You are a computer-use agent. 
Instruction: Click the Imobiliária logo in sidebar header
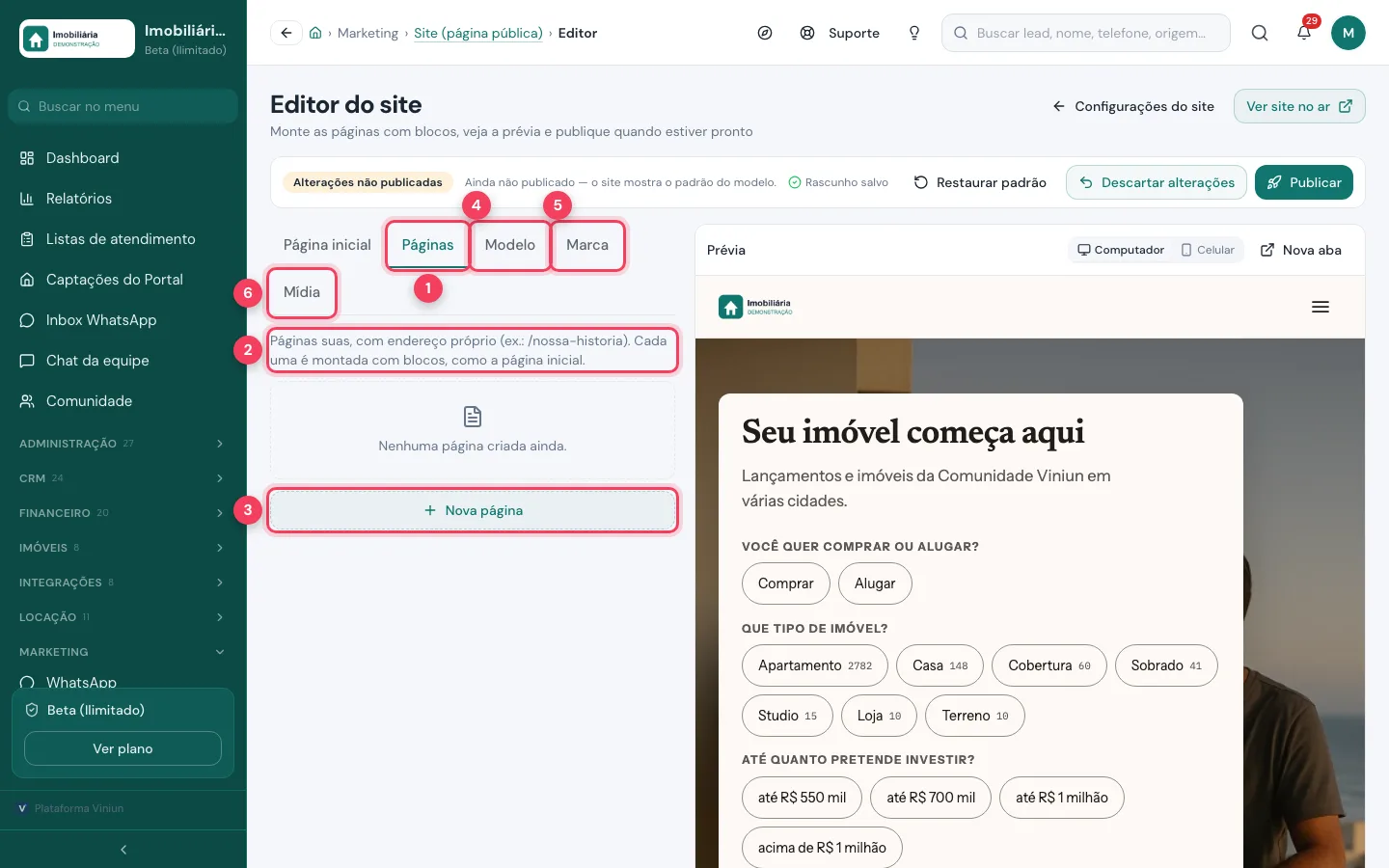click(x=77, y=39)
